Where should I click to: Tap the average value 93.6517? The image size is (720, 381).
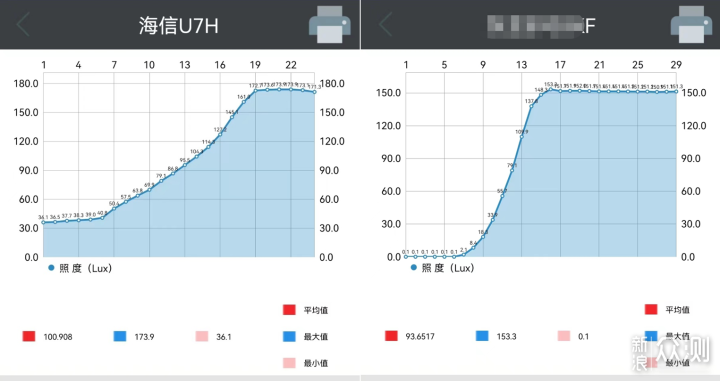coord(420,336)
